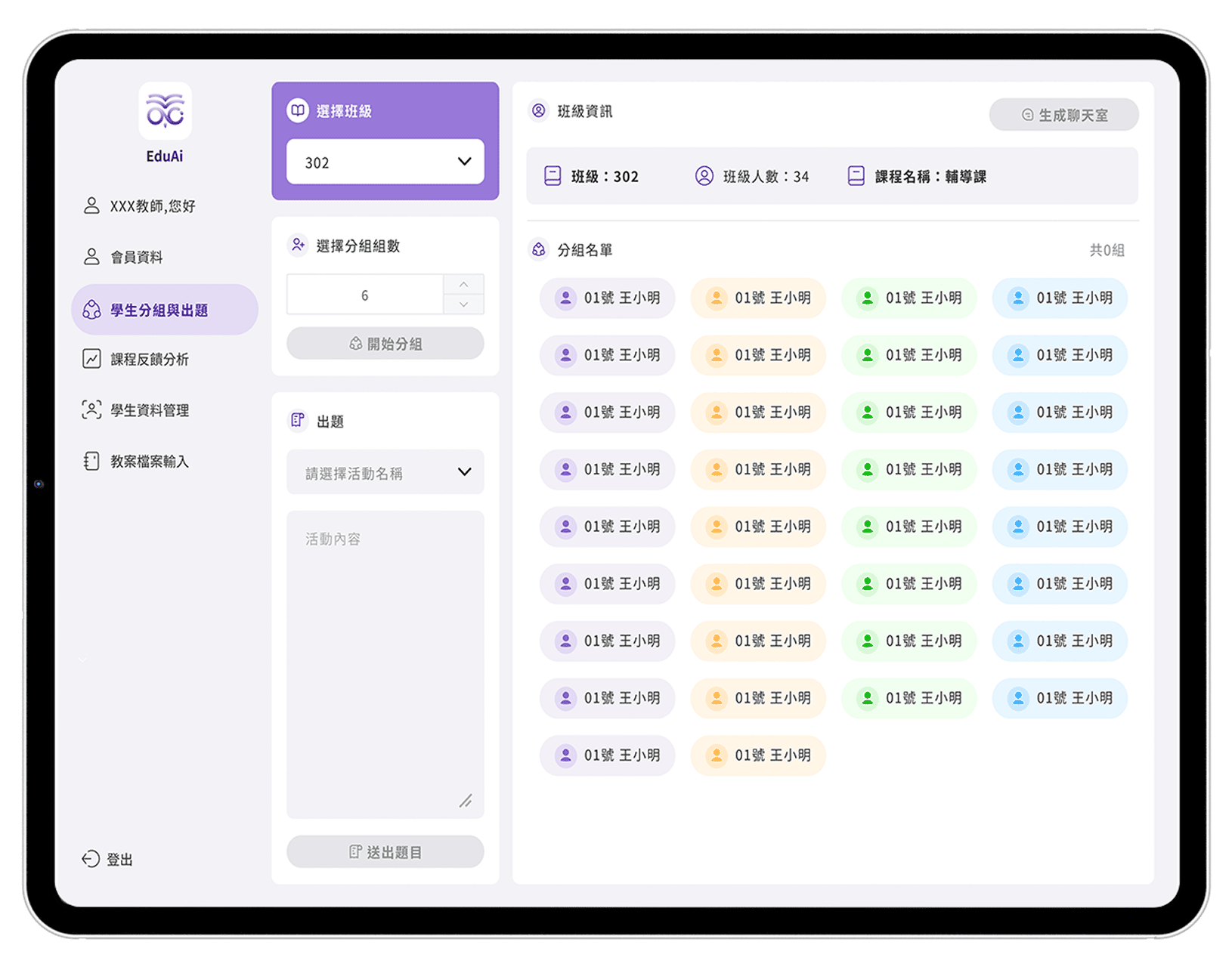Click the add-user icon beside 選擇分組組數
The height and width of the screenshot is (970, 1232).
298,245
